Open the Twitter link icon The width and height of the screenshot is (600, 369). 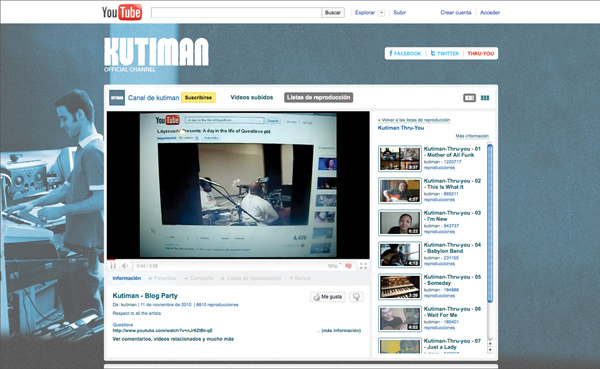[445, 54]
